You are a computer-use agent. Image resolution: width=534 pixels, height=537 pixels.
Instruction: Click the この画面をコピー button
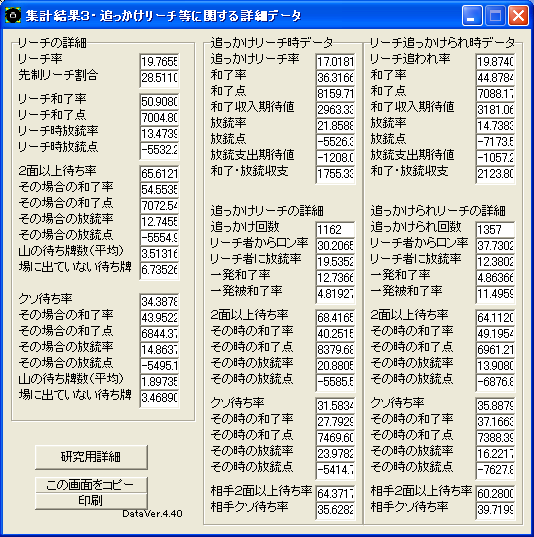point(91,485)
